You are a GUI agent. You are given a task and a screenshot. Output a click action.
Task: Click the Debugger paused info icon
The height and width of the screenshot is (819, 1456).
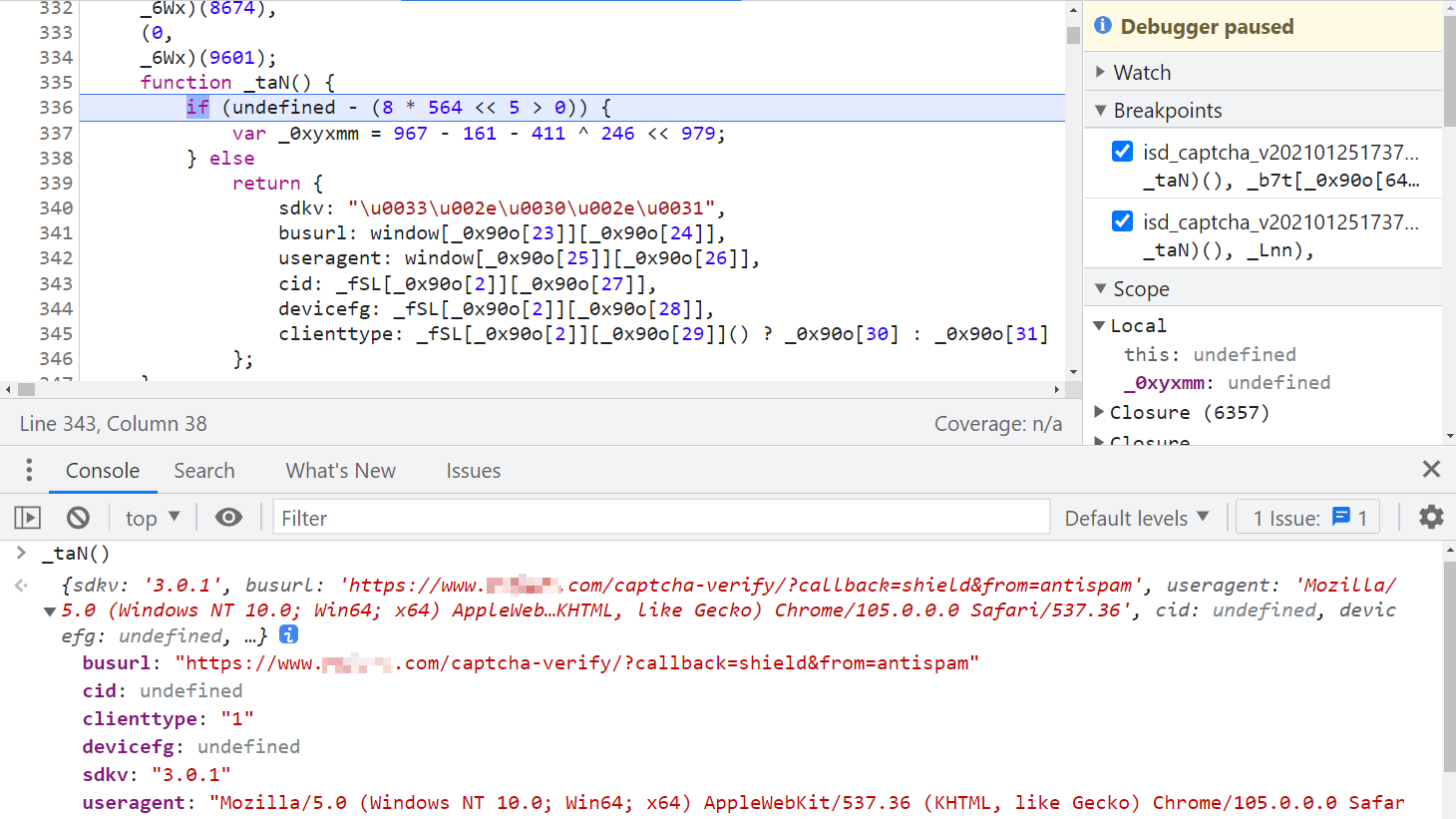1103,26
